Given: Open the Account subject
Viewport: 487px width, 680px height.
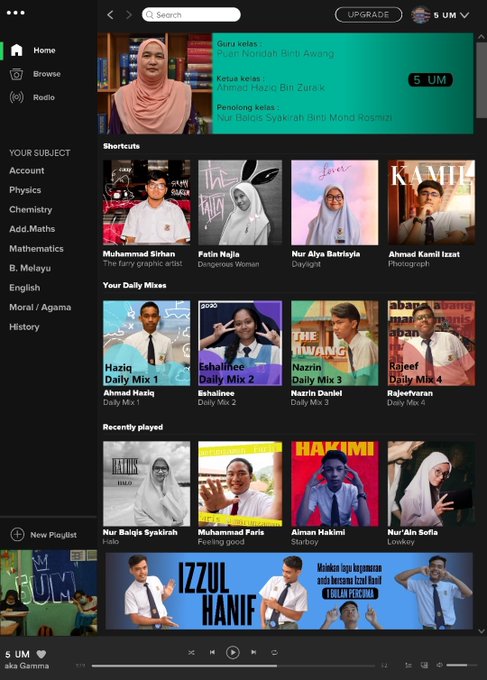Looking at the screenshot, I should pyautogui.click(x=27, y=170).
